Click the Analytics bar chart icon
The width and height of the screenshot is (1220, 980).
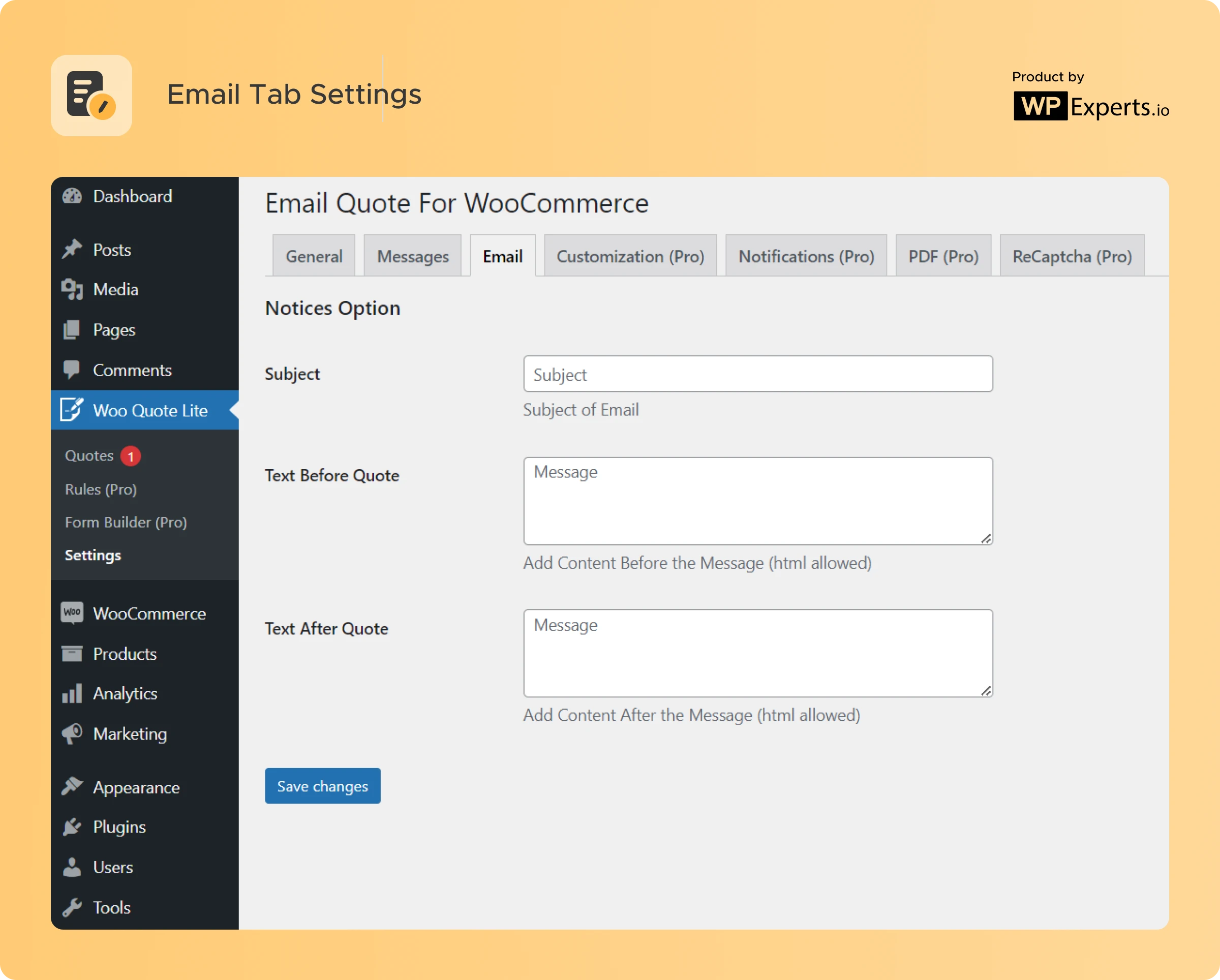click(x=72, y=694)
